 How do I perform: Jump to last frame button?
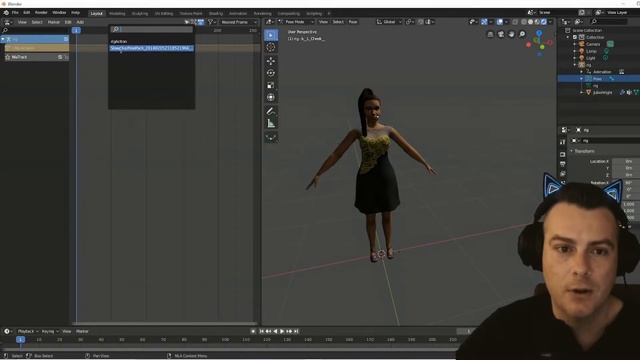[296, 331]
